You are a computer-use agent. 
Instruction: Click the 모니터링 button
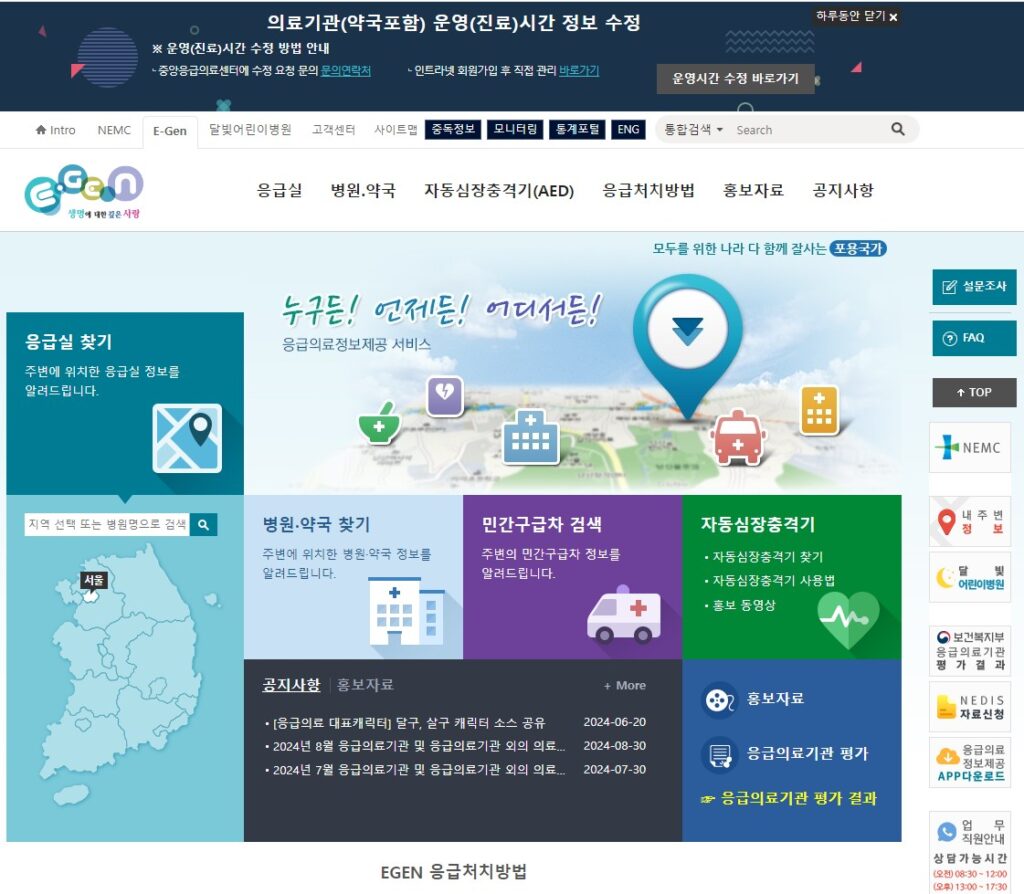pos(515,129)
